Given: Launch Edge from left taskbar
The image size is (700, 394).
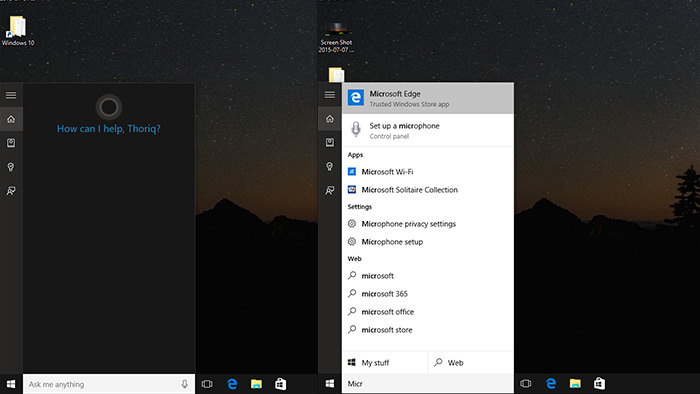Looking at the screenshot, I should click(x=232, y=384).
